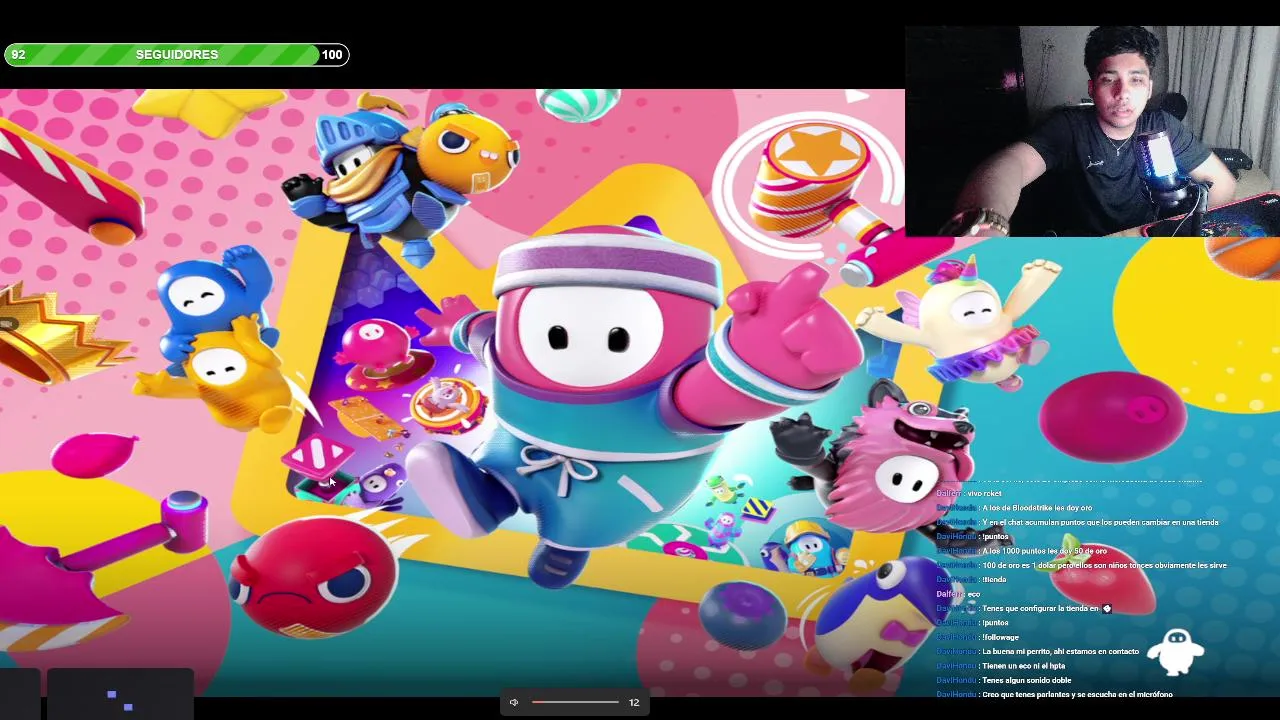Click the '!tienda' chat command

pyautogui.click(x=994, y=579)
